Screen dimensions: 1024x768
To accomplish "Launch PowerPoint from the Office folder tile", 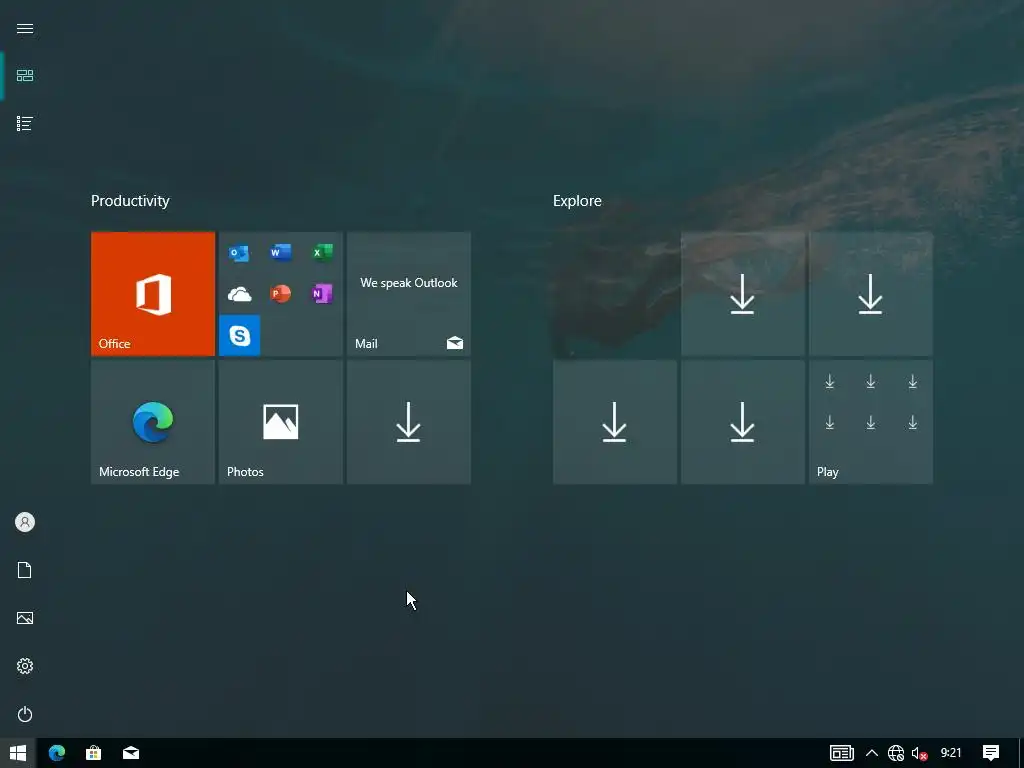I will [281, 294].
